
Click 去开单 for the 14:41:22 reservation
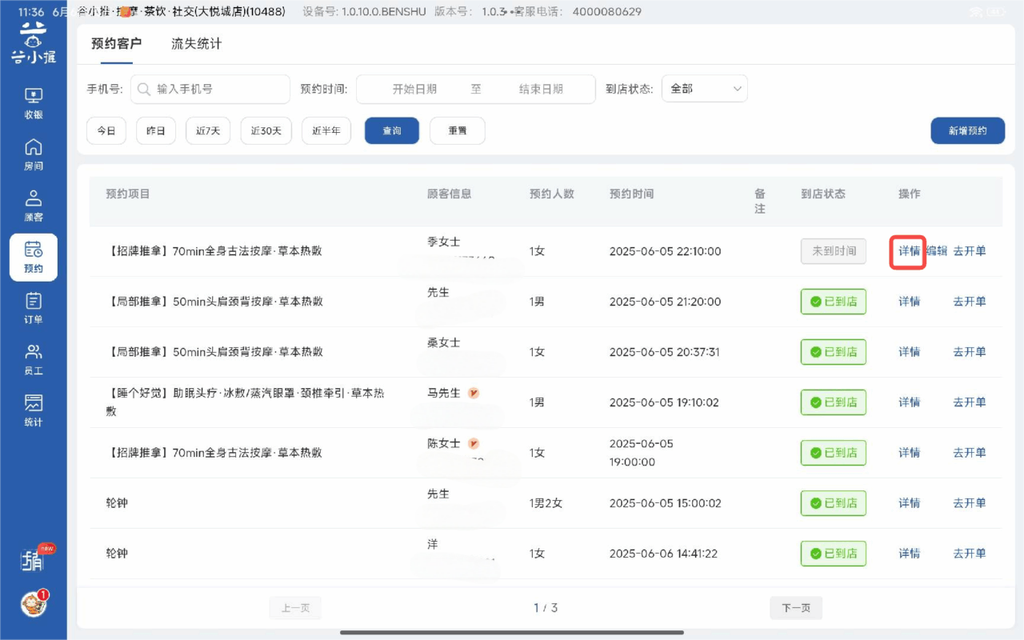969,553
